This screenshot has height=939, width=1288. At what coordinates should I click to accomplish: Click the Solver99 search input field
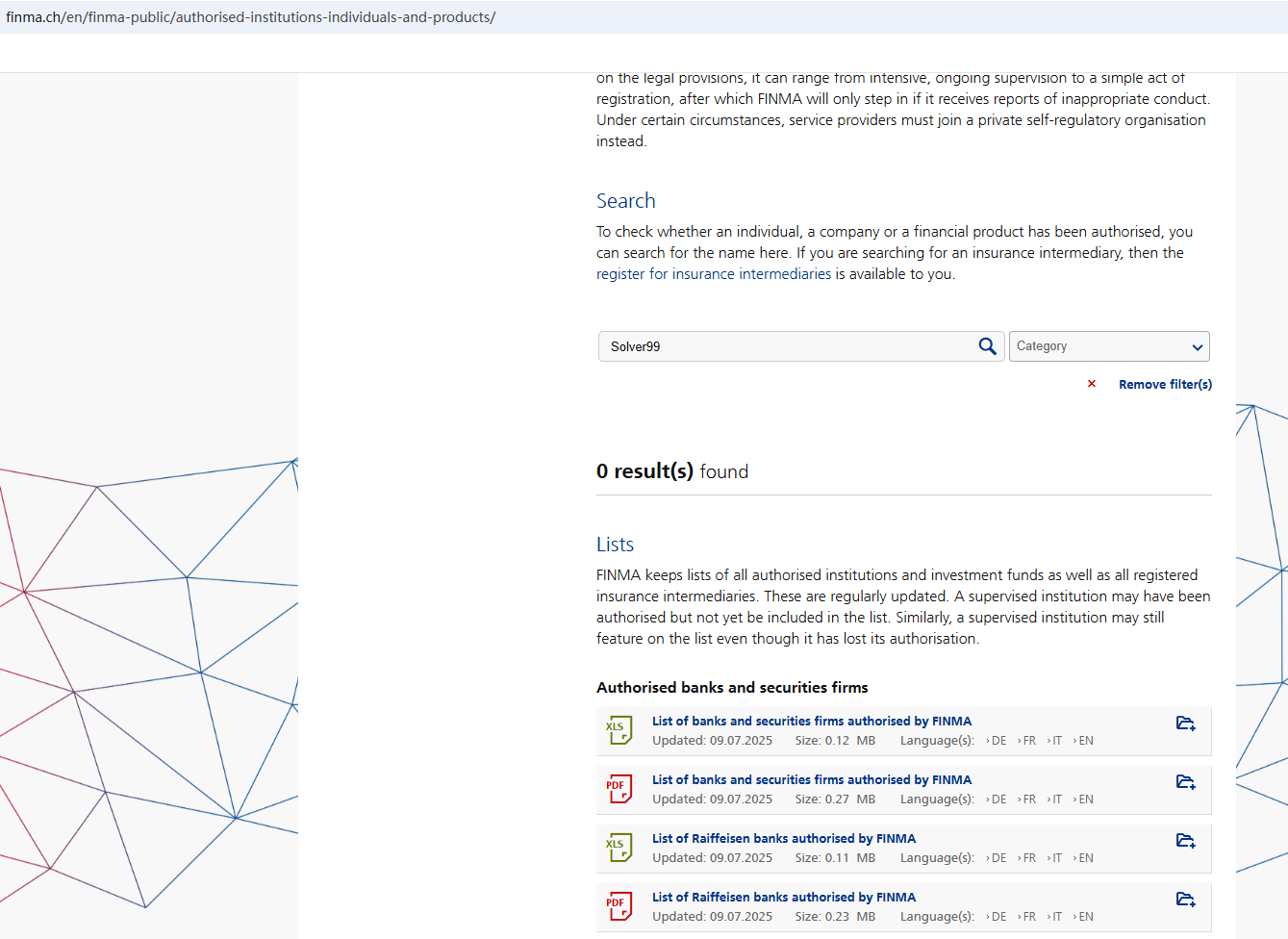pyautogui.click(x=789, y=346)
